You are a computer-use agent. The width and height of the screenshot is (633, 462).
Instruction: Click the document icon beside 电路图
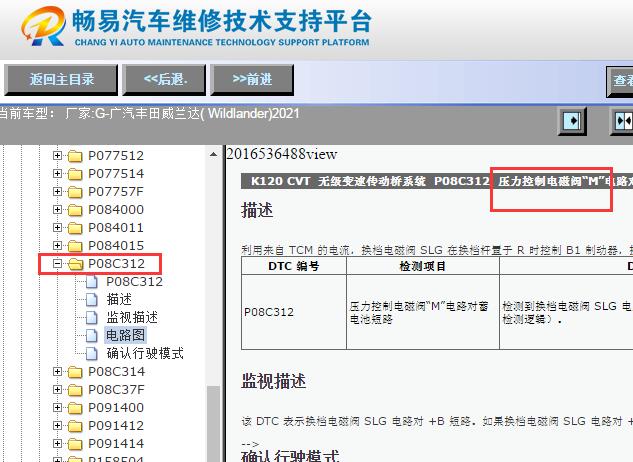click(92, 336)
